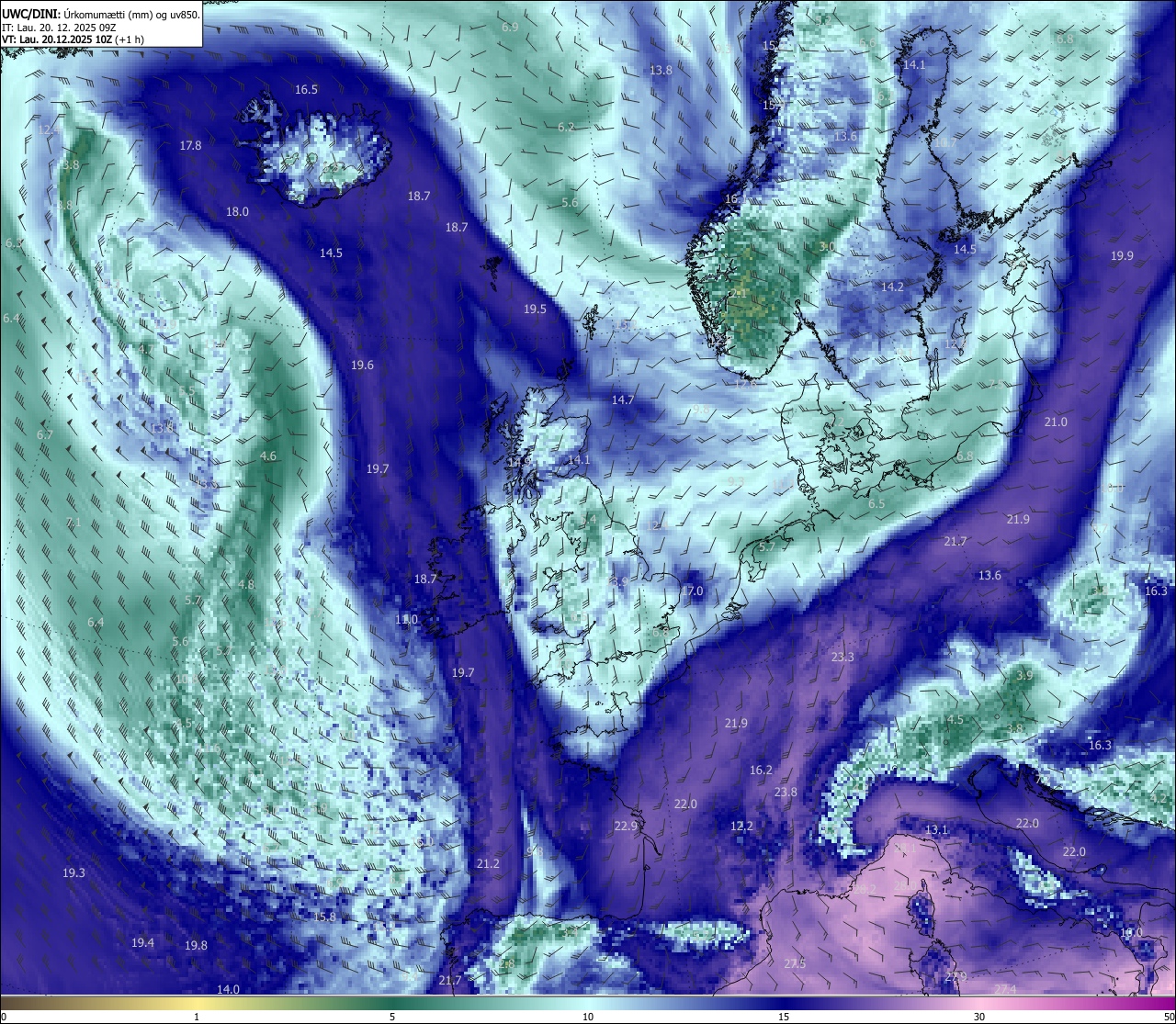Click the 6.7 value label
Viewport: 1176px width, 1024px height.
pyautogui.click(x=45, y=434)
